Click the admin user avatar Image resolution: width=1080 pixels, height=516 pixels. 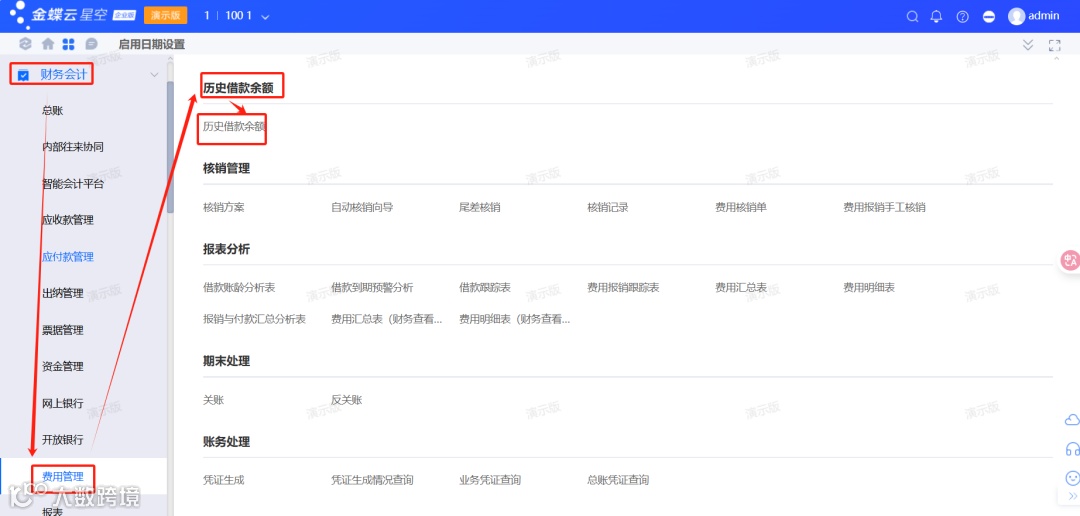point(1016,17)
